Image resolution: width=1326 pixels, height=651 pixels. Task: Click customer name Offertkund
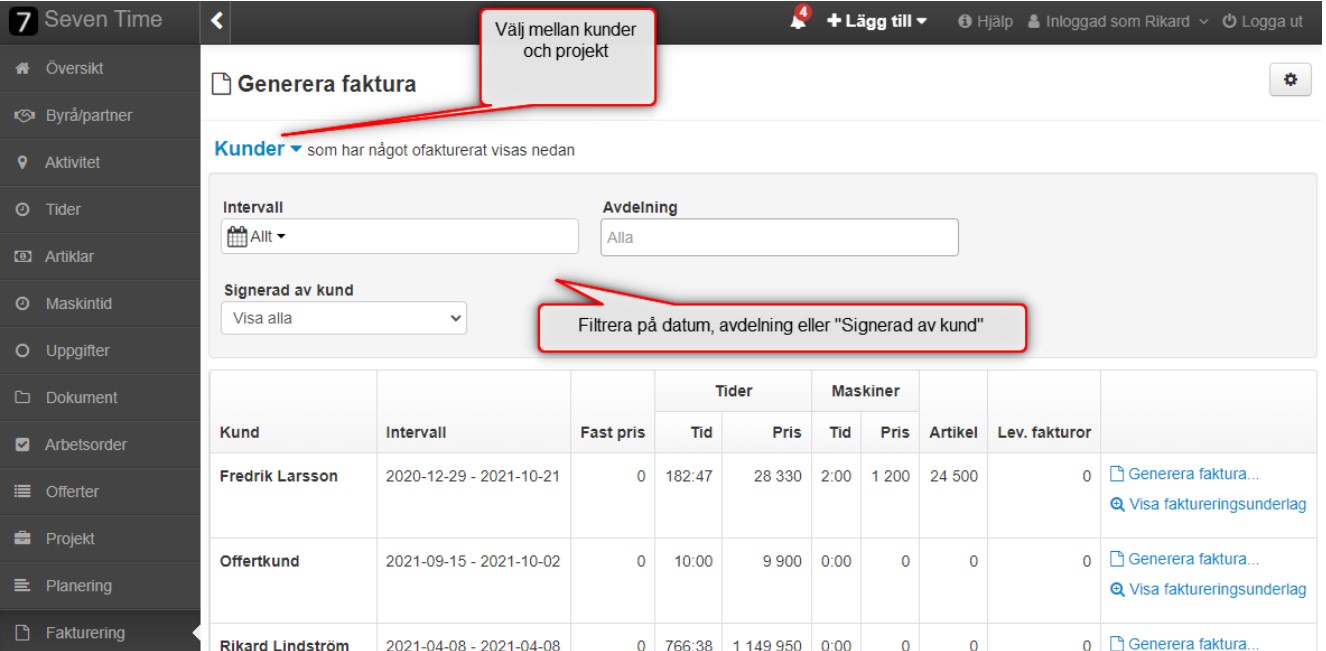260,561
